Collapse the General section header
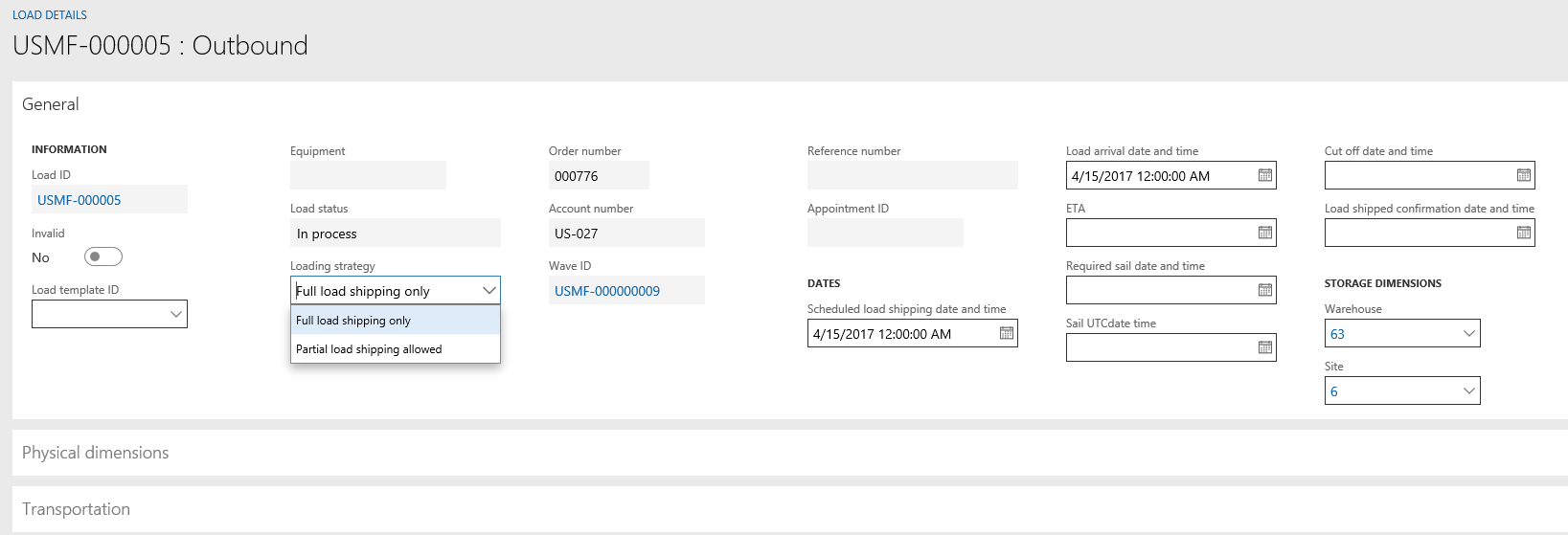The width and height of the screenshot is (1568, 535). (51, 104)
